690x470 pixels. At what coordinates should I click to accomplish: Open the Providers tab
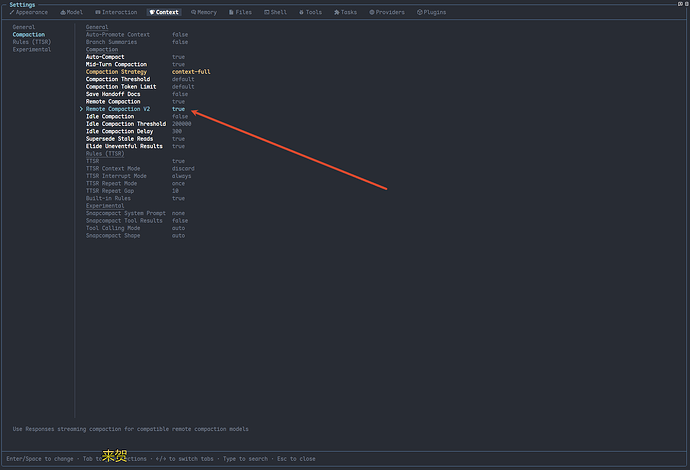[387, 12]
